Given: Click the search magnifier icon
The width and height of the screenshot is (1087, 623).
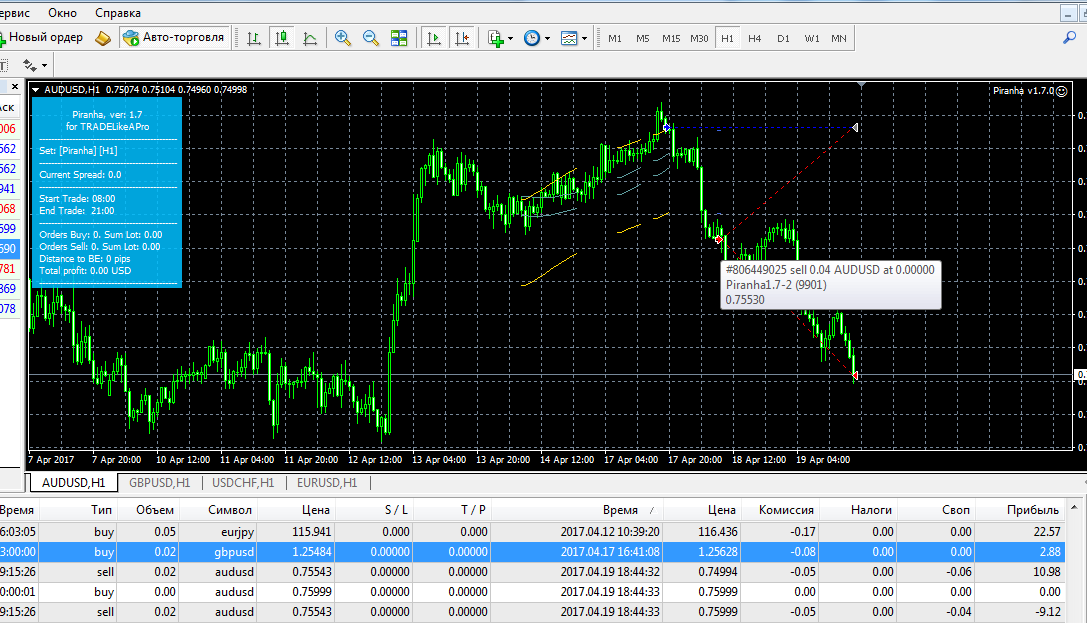Looking at the screenshot, I should click(1070, 38).
